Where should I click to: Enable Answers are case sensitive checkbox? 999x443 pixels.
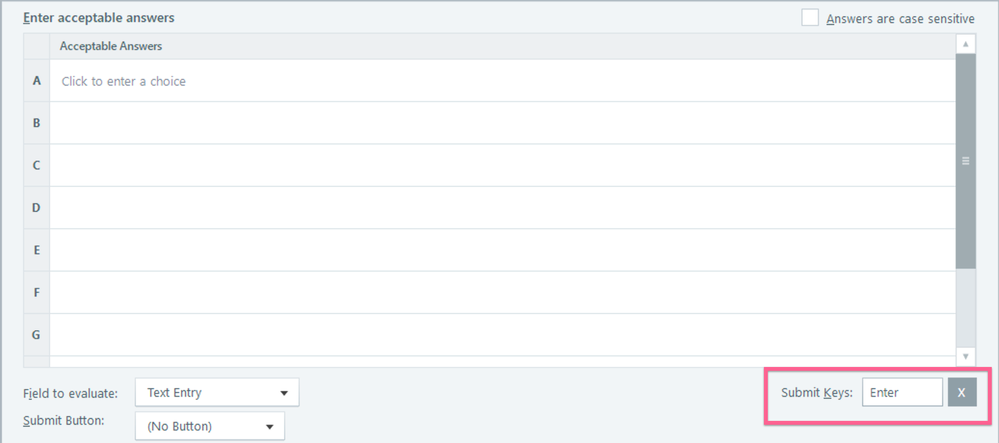coord(810,18)
